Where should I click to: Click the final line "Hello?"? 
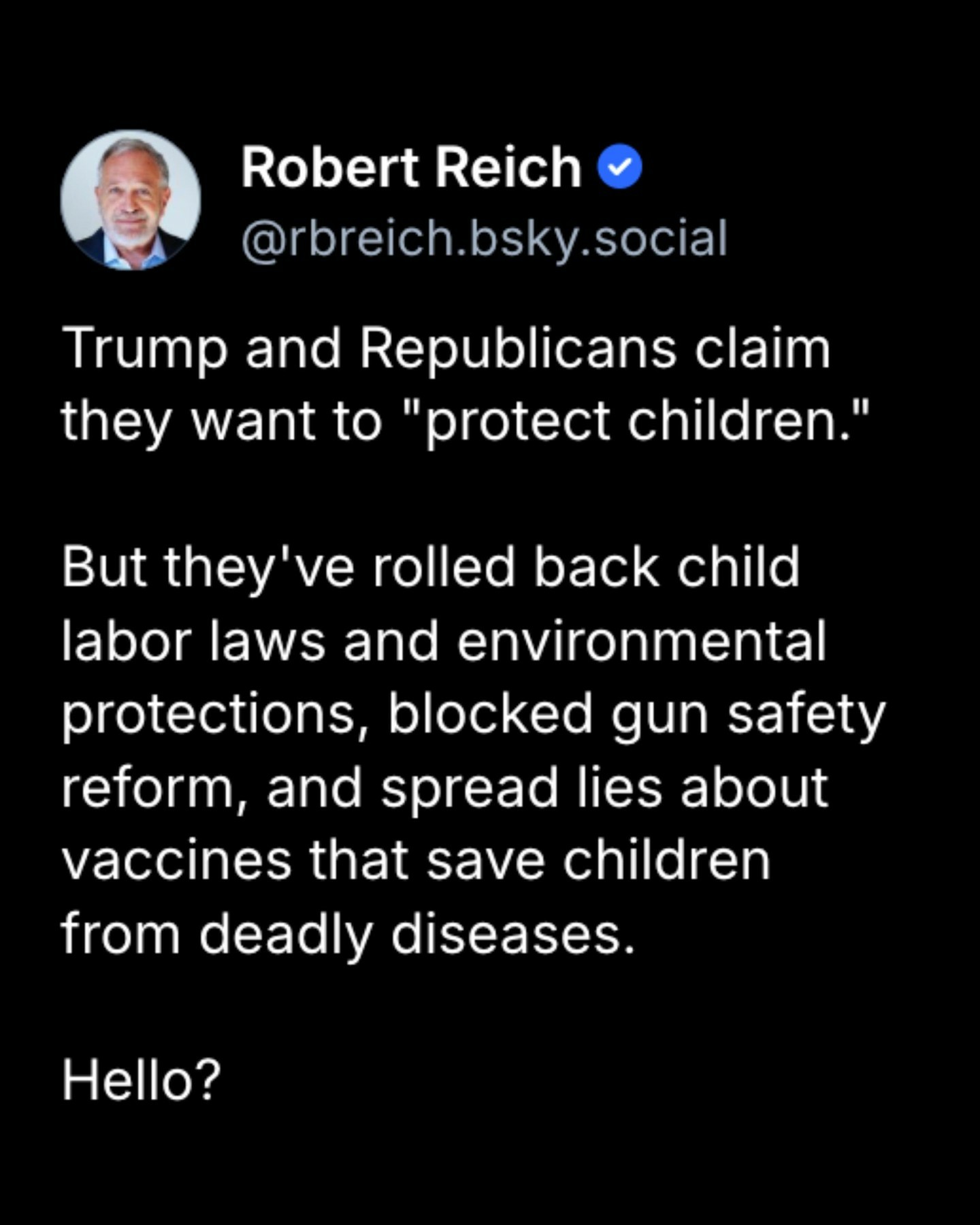click(x=142, y=1081)
